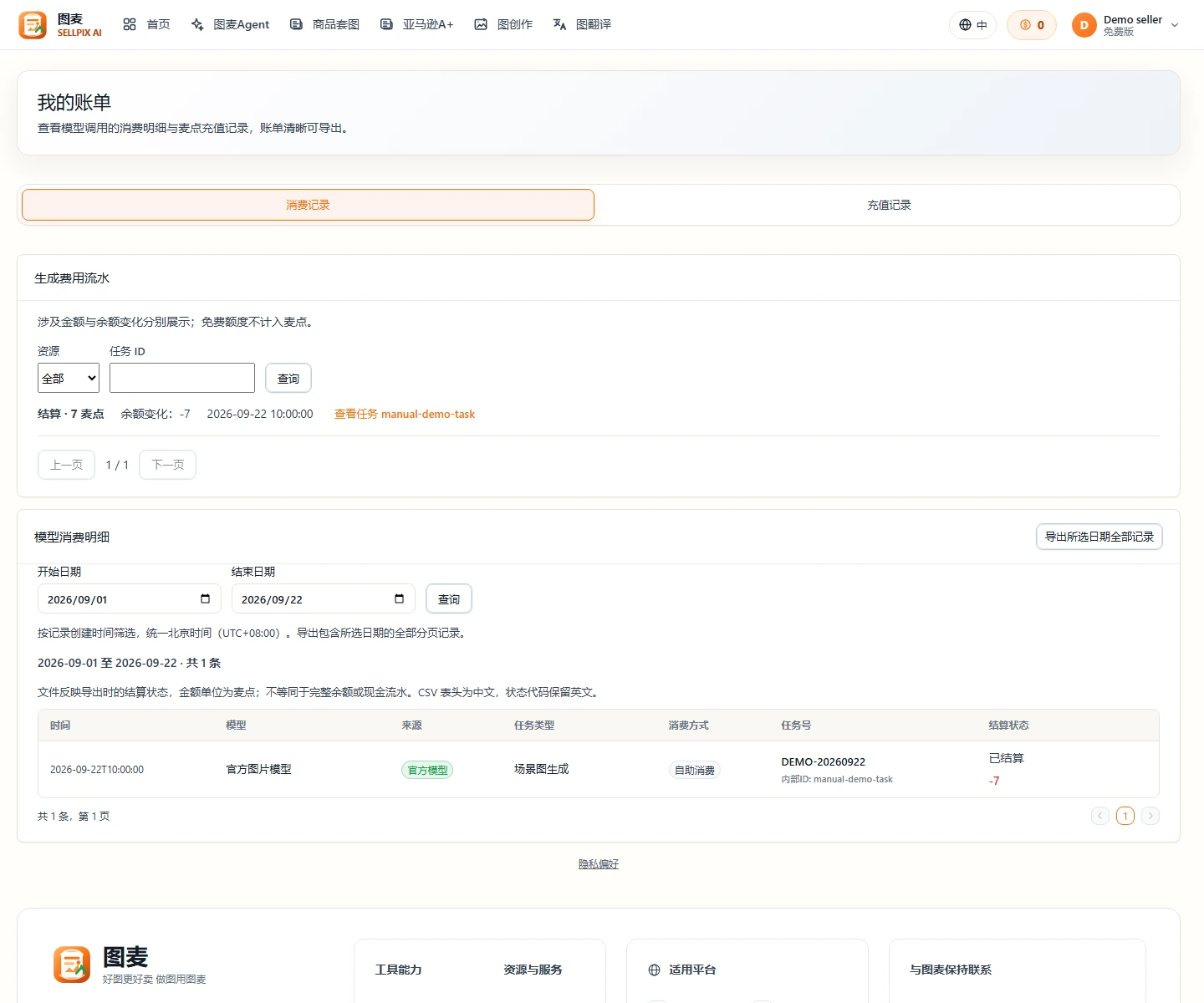The height and width of the screenshot is (1003, 1204).
Task: Open the 商品套图 nav item
Action: 324,25
